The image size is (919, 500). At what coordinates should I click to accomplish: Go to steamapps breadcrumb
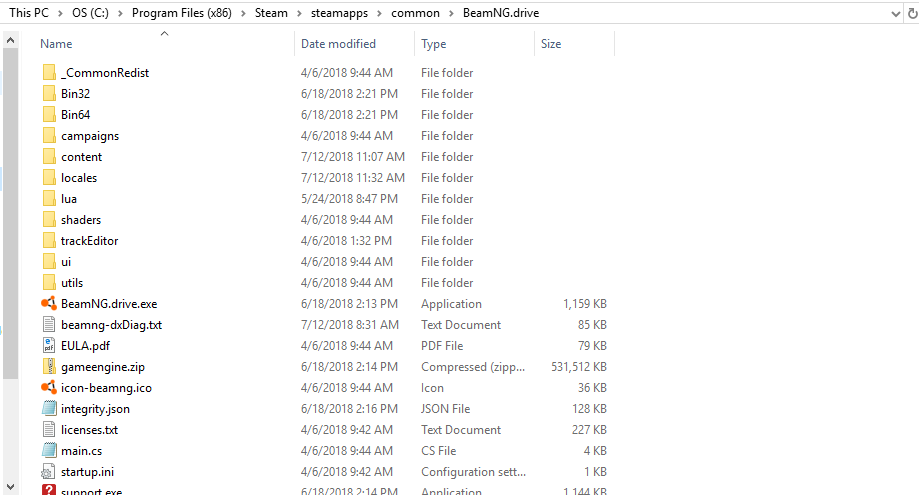339,13
